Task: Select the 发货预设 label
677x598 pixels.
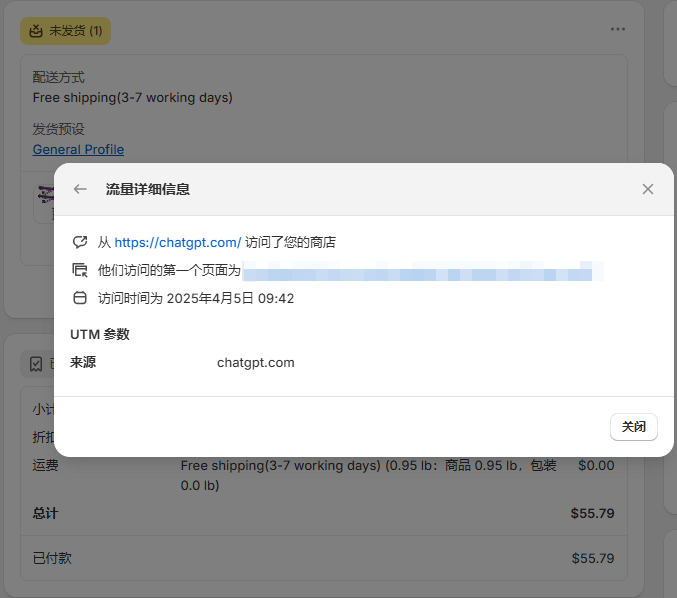Action: [59, 129]
